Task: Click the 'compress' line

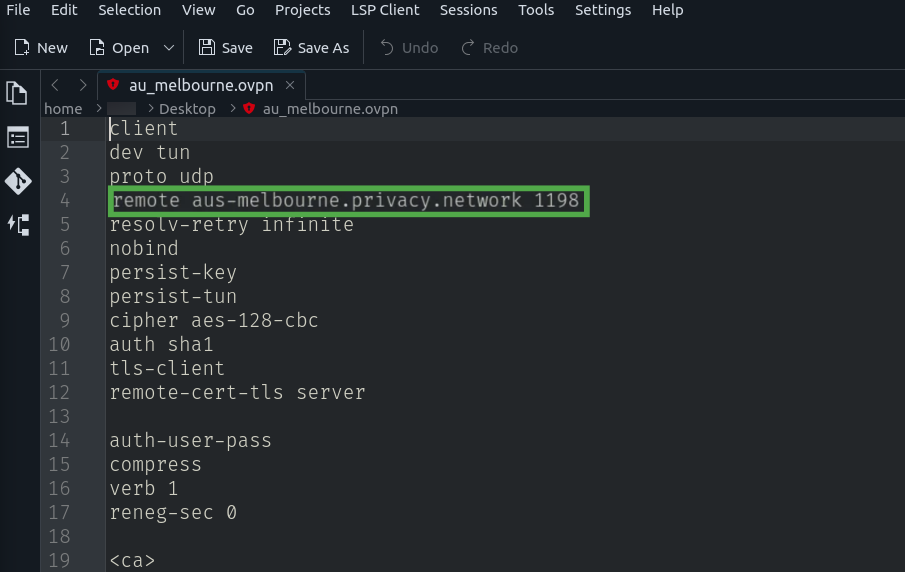Action: click(155, 464)
